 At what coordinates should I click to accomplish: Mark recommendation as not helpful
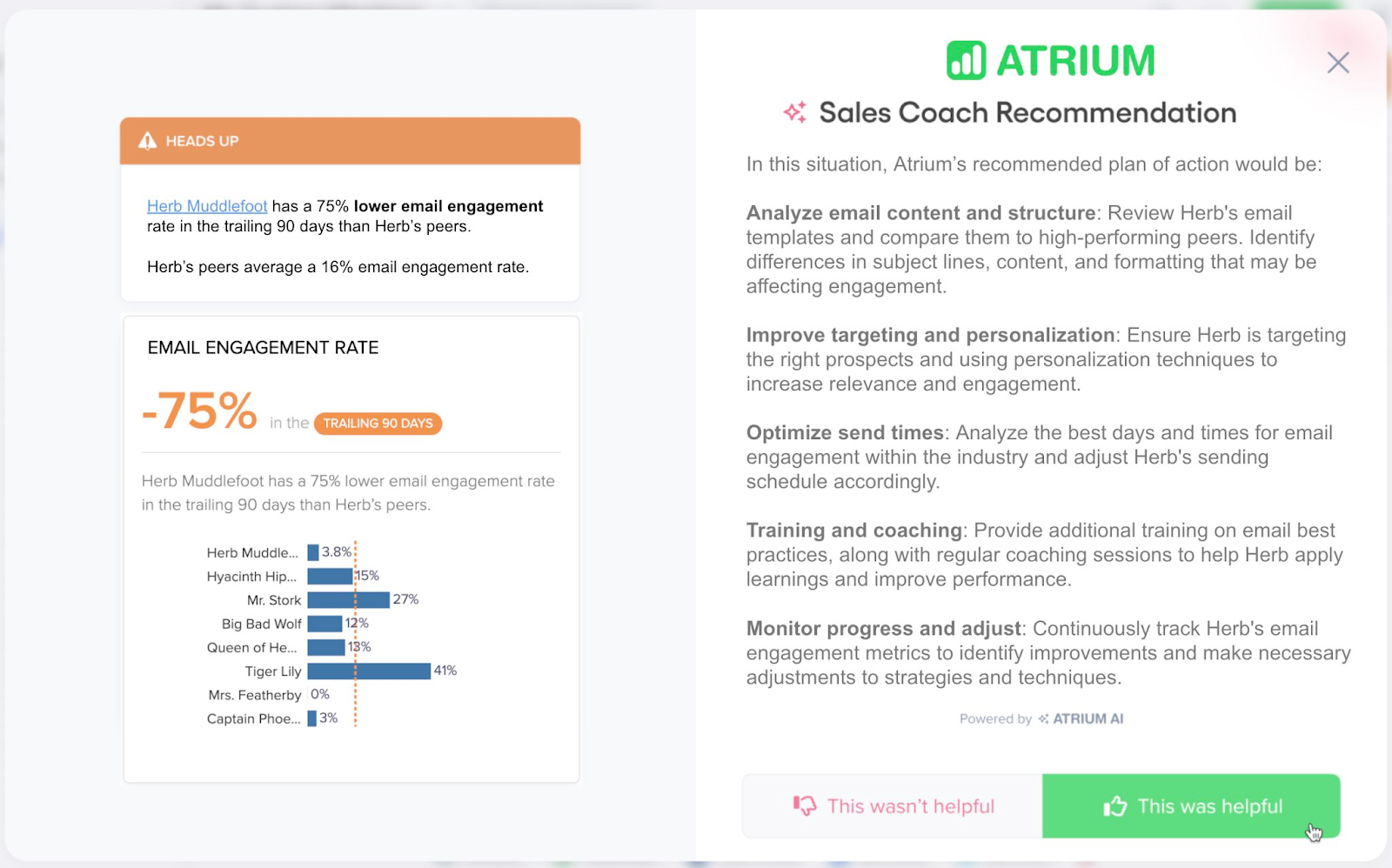pos(893,806)
